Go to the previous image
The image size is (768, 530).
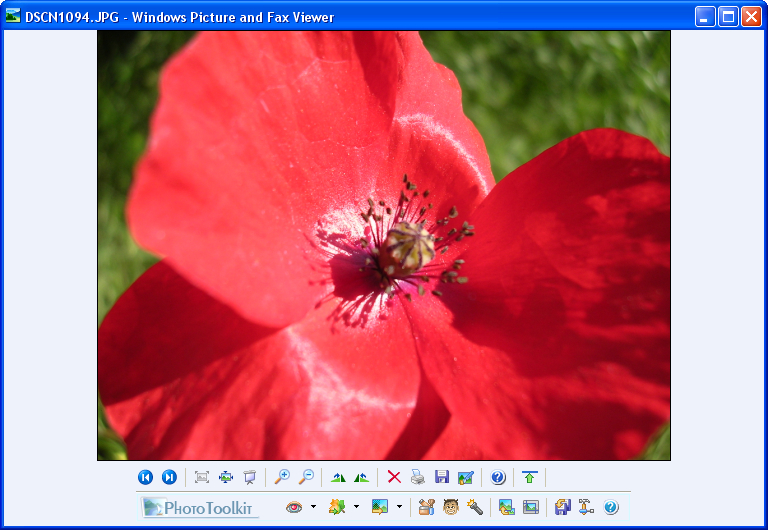click(145, 478)
